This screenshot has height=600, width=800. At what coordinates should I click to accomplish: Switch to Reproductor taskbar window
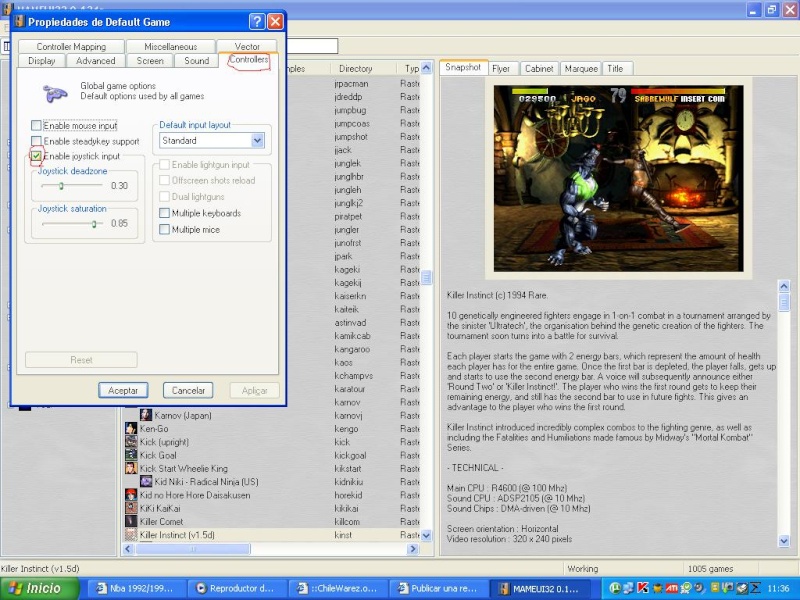click(236, 588)
